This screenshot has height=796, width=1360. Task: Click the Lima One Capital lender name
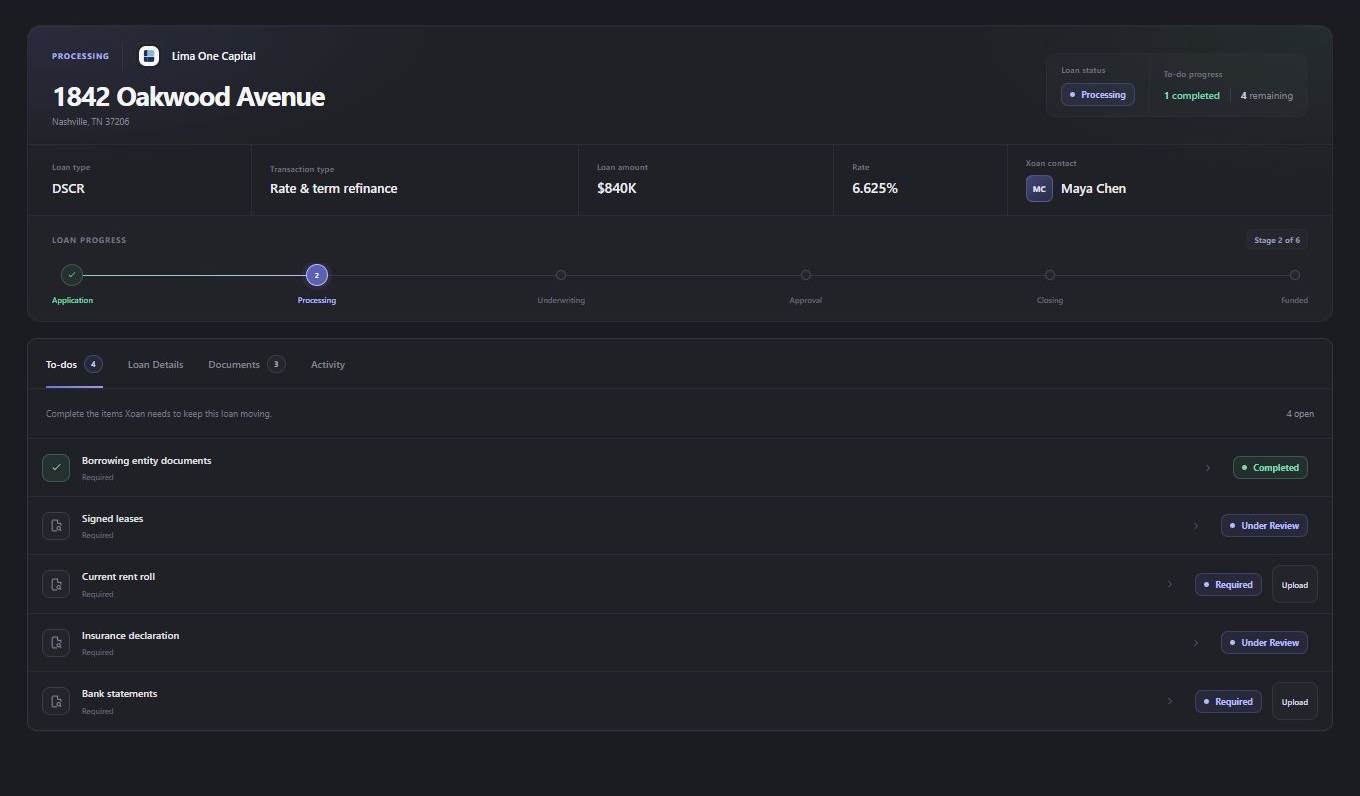(214, 56)
